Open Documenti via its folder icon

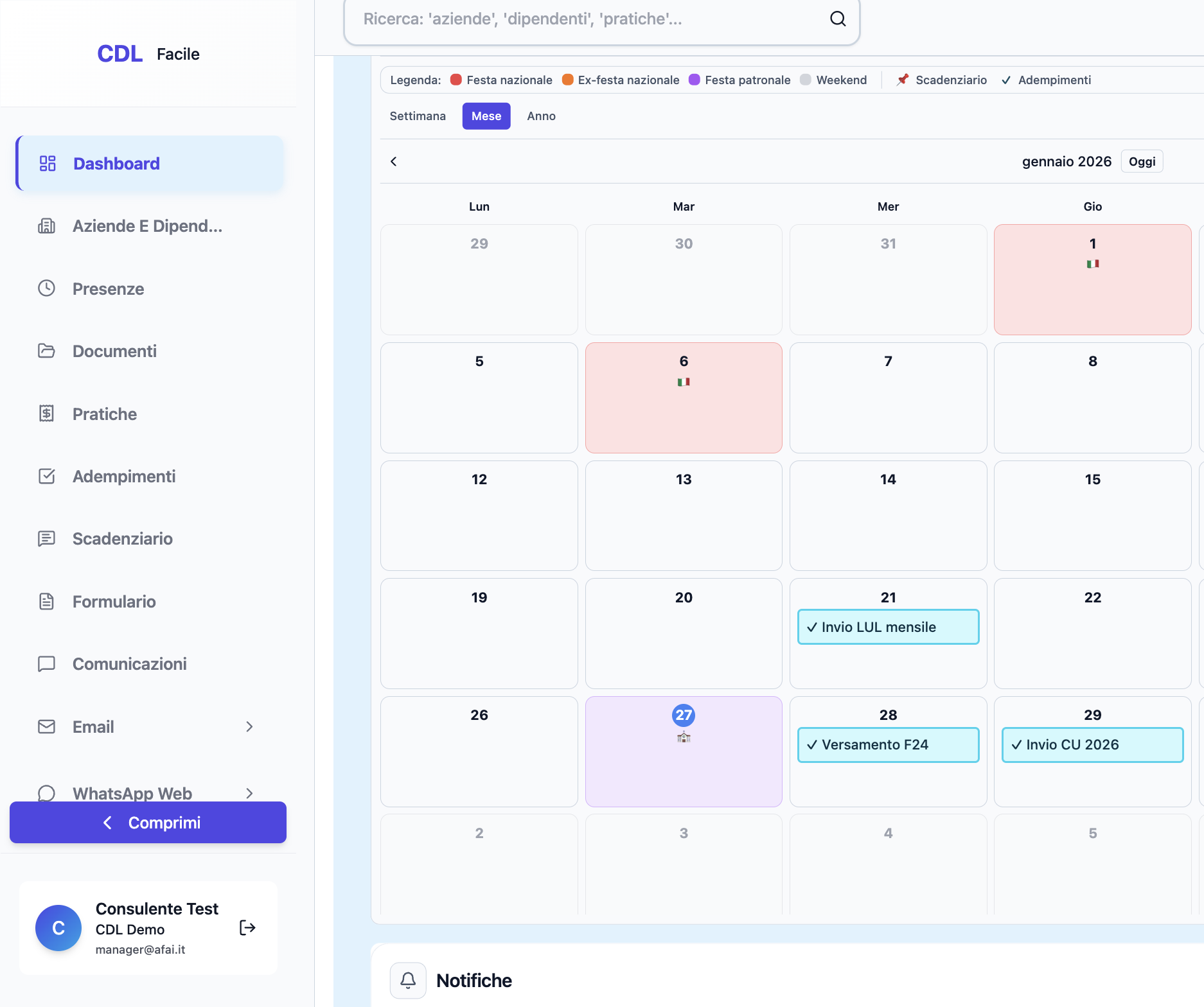[46, 351]
